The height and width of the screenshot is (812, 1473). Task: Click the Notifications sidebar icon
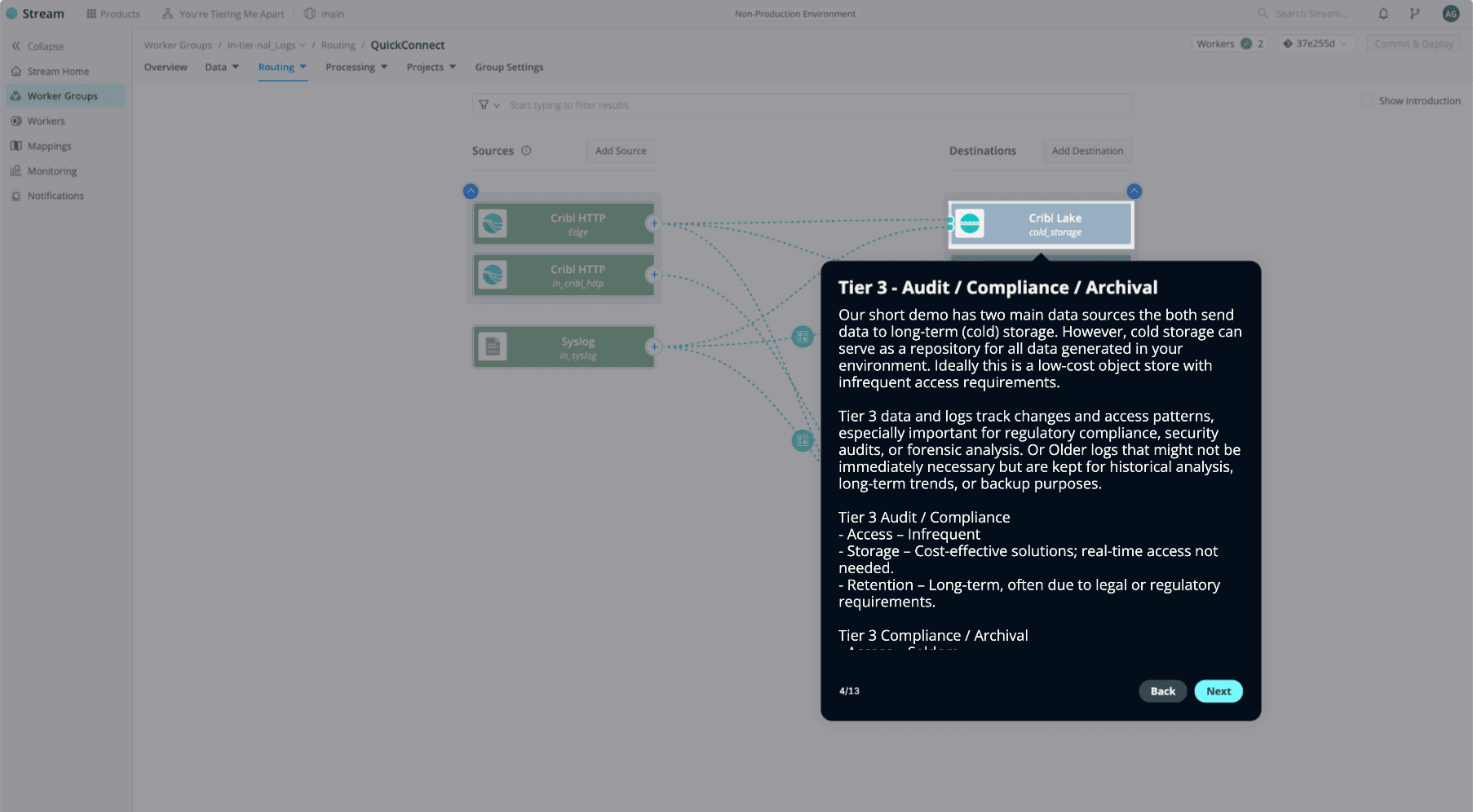pos(16,196)
